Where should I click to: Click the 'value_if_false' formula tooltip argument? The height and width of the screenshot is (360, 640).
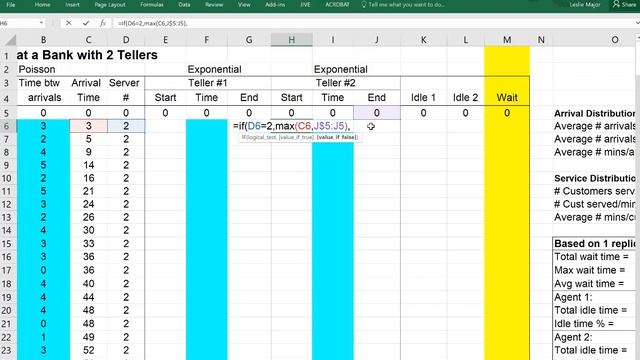[x=337, y=137]
